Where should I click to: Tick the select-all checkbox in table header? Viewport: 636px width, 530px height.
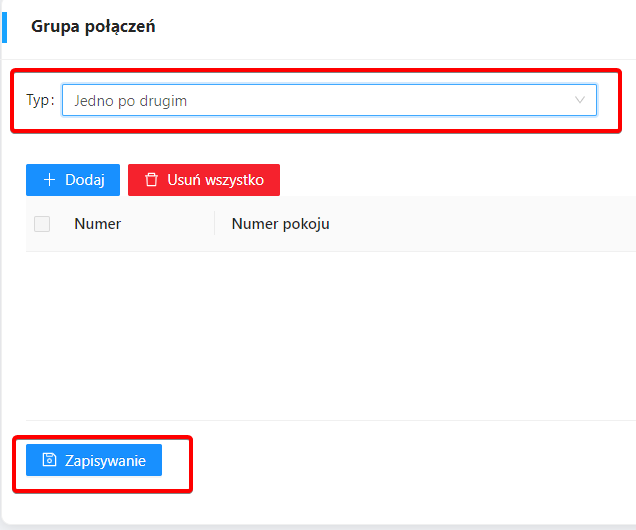[x=42, y=224]
